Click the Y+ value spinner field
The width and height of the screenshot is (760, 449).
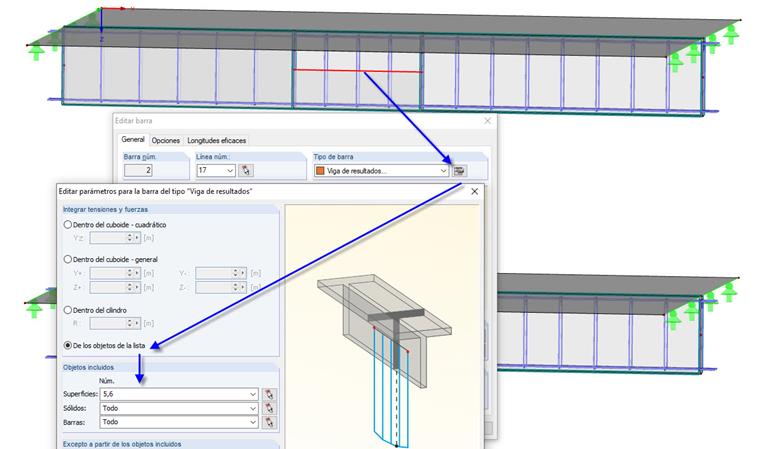pos(115,273)
